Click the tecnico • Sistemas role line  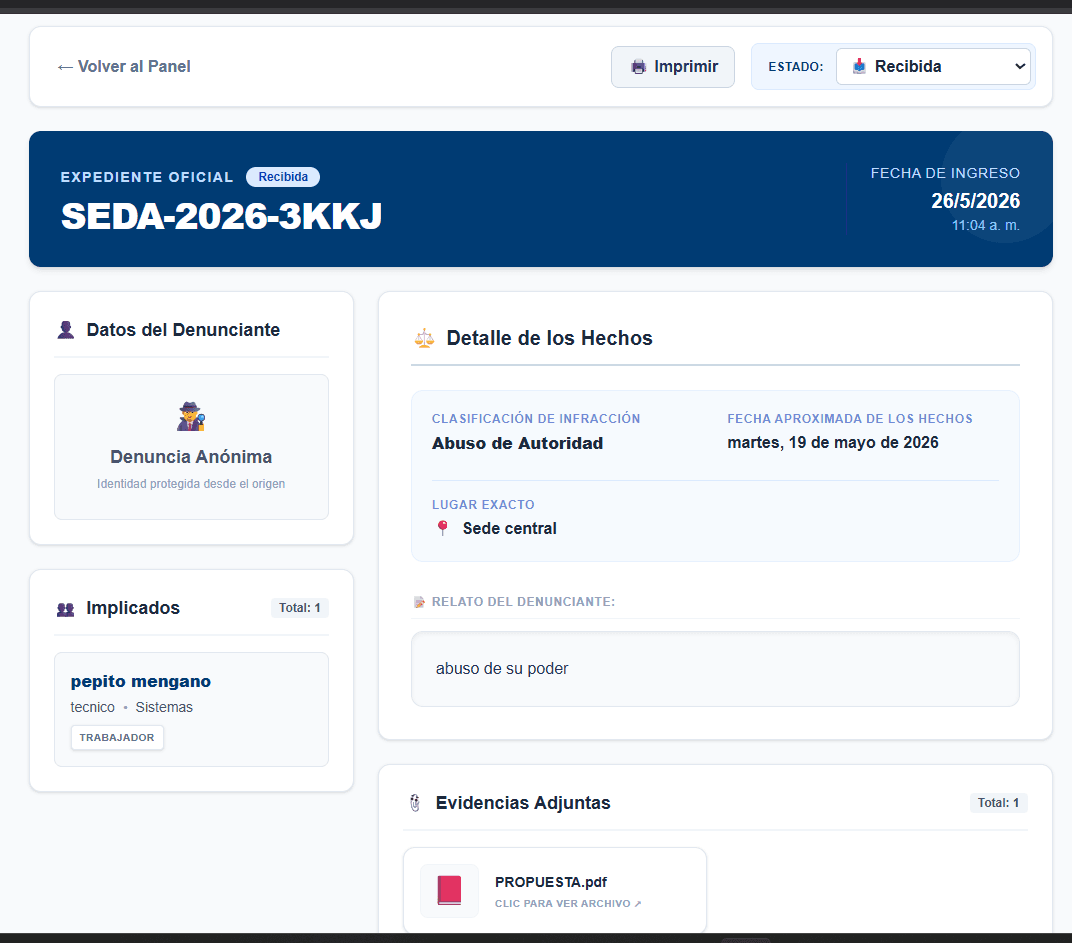point(131,707)
